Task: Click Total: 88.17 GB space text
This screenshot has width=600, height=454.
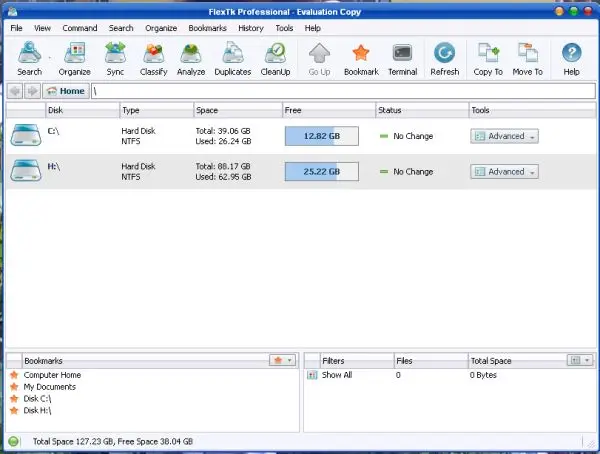Action: (x=223, y=166)
